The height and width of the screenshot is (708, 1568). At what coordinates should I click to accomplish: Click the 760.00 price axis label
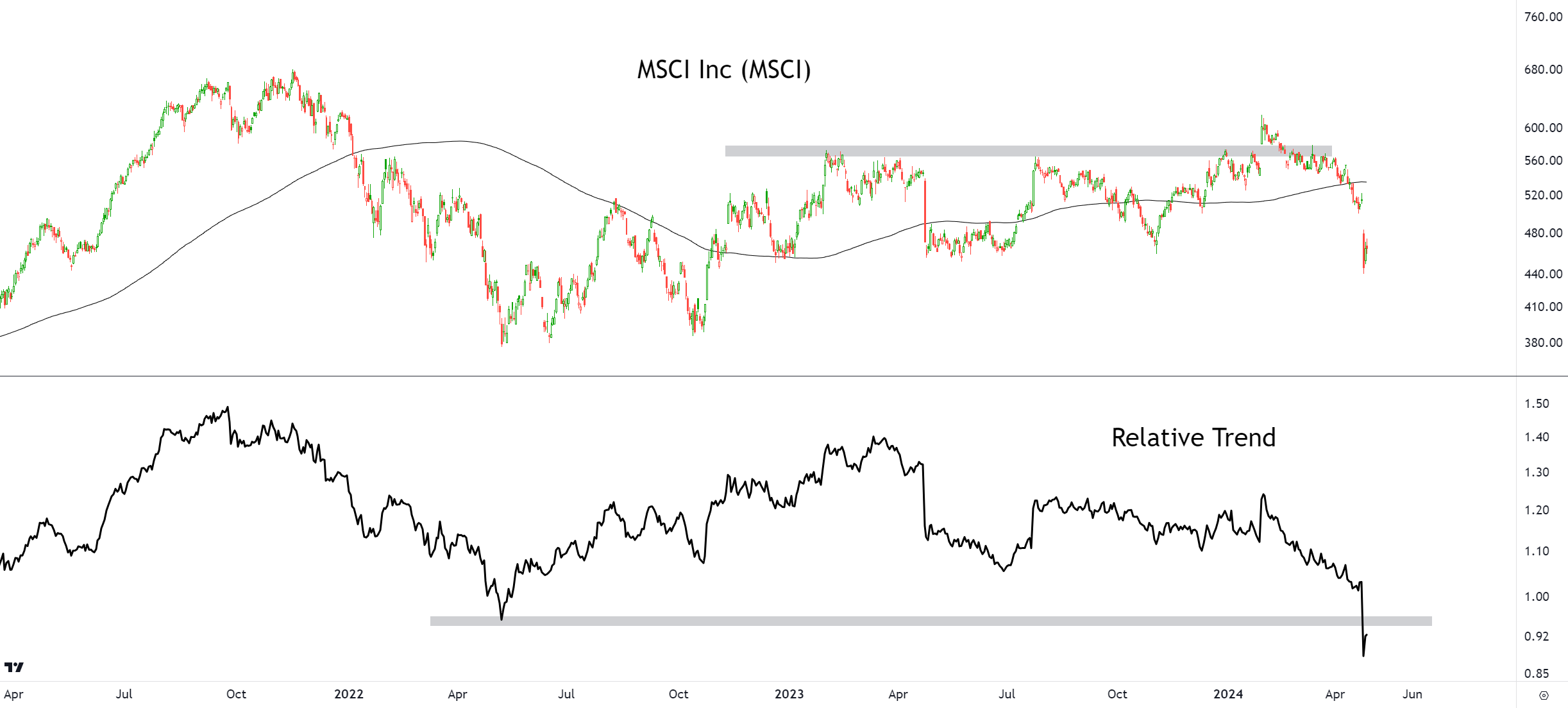pyautogui.click(x=1543, y=17)
